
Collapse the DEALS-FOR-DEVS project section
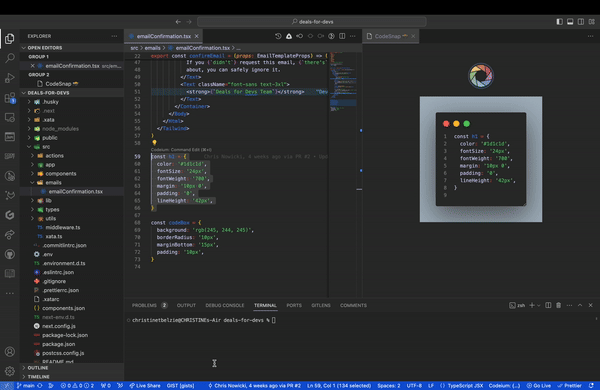point(72,93)
